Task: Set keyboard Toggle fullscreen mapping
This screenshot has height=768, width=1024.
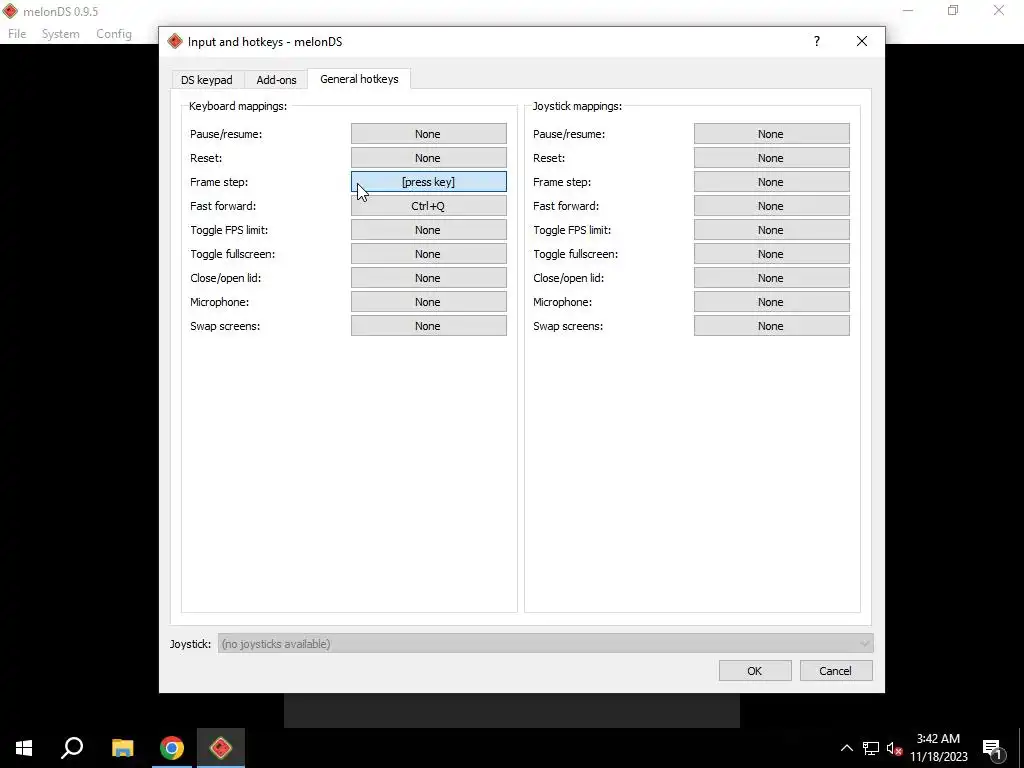Action: [x=428, y=254]
